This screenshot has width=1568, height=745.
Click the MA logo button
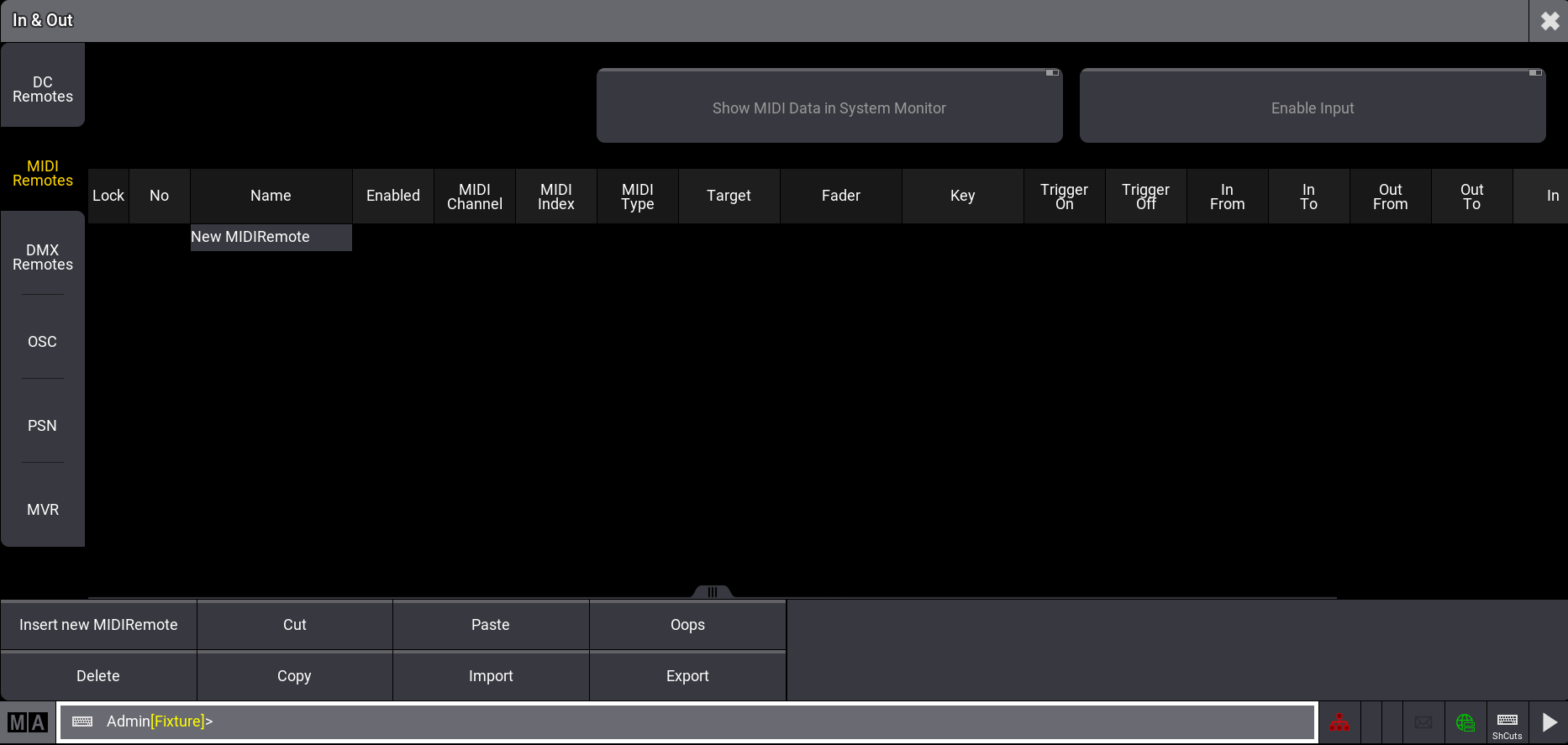click(28, 722)
